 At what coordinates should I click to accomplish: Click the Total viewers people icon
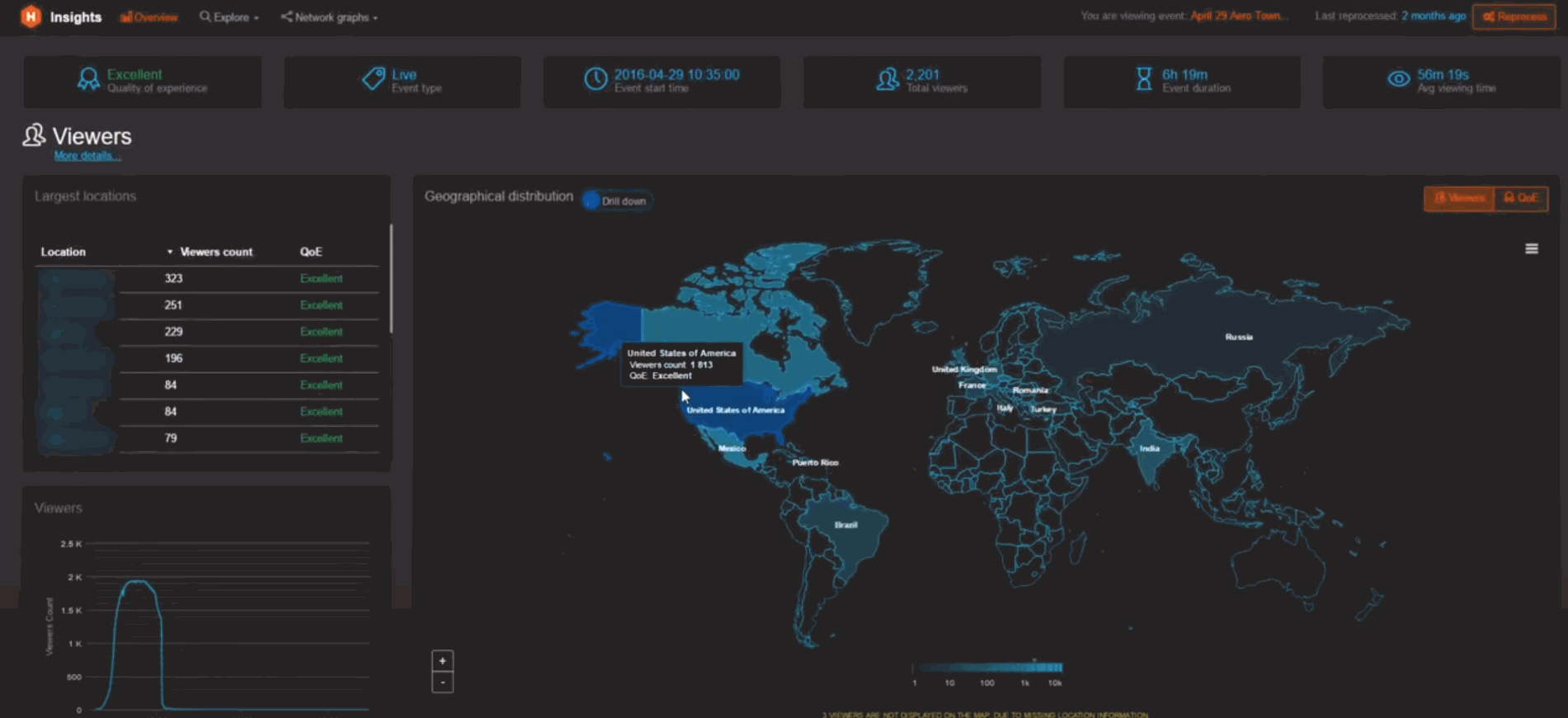pos(888,79)
